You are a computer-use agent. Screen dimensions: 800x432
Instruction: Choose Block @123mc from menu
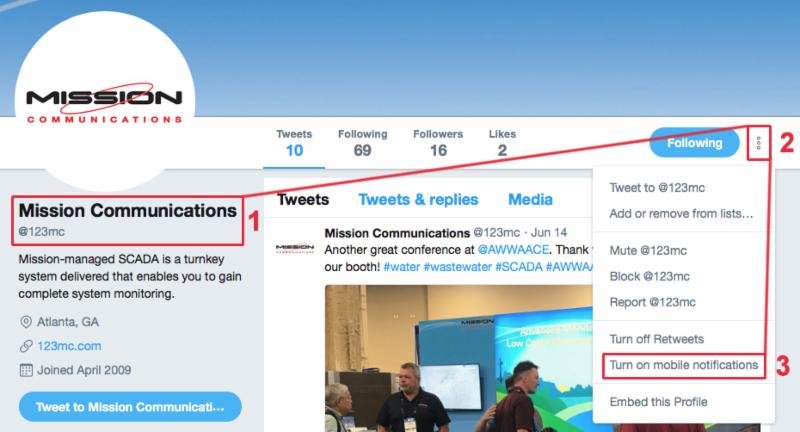[649, 276]
